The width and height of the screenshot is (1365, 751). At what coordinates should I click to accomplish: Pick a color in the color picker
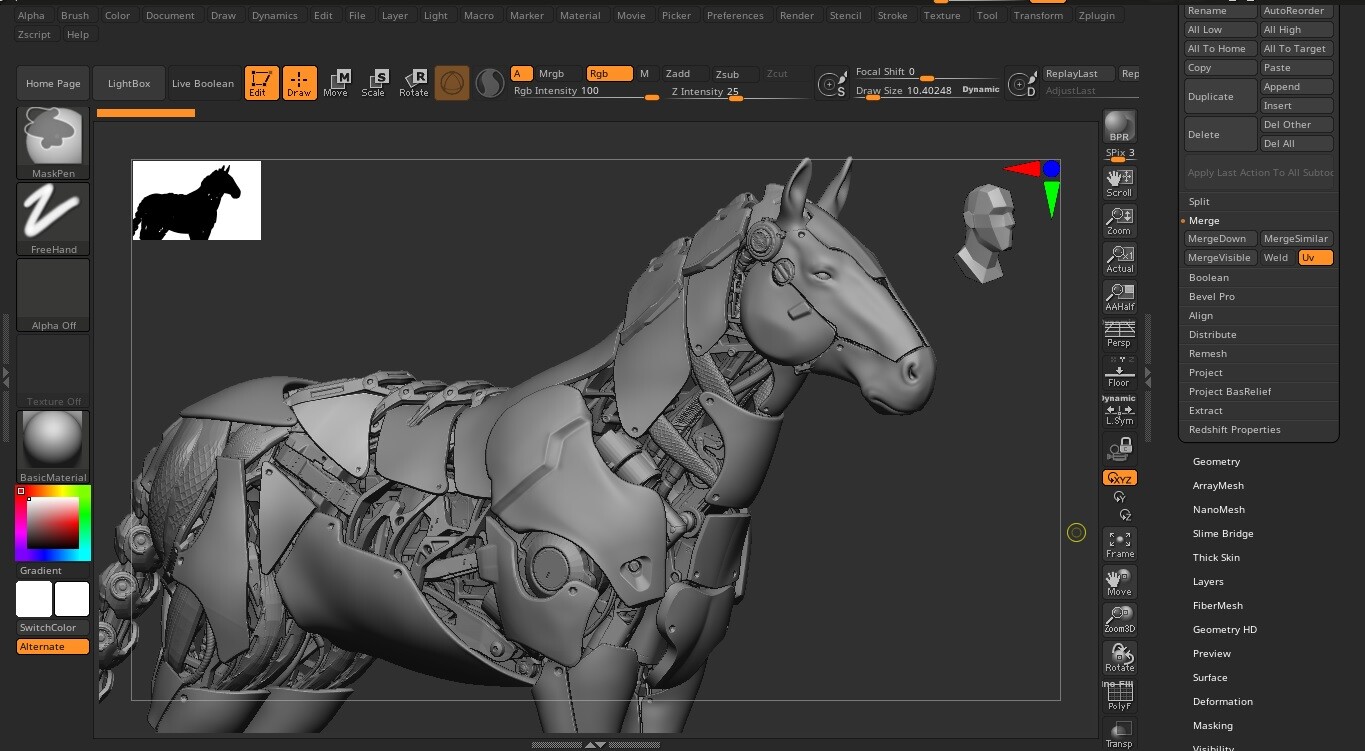click(x=53, y=523)
